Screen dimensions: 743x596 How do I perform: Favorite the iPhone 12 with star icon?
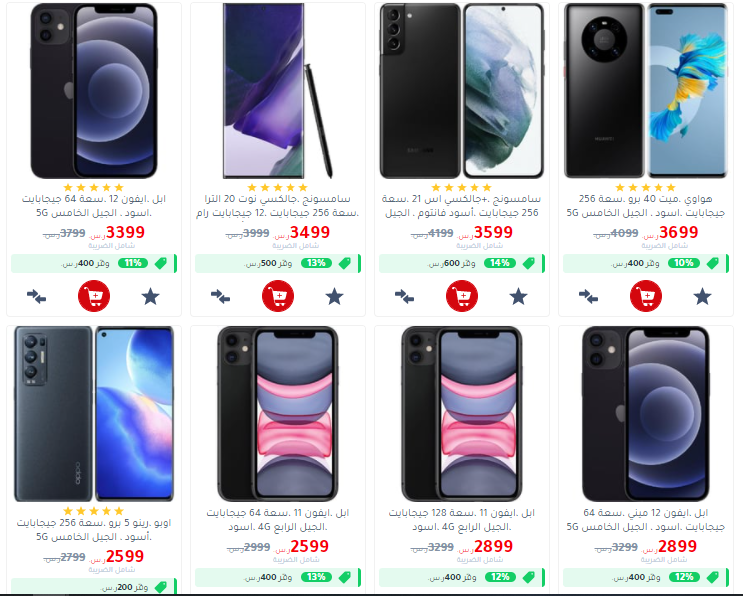(x=150, y=297)
